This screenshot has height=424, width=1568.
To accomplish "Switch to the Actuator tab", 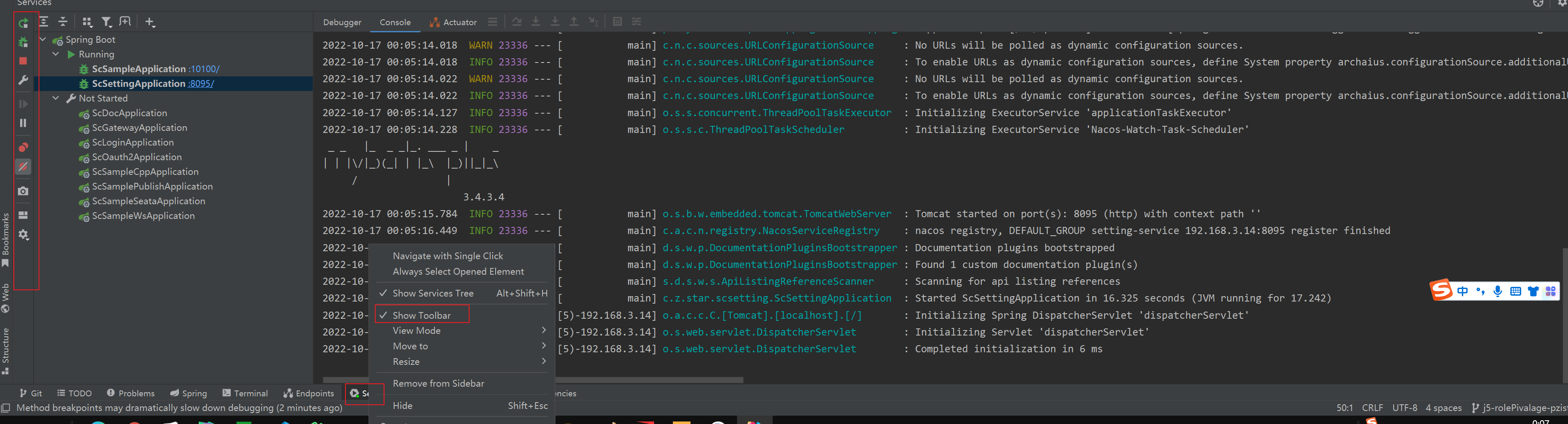I will tap(453, 22).
